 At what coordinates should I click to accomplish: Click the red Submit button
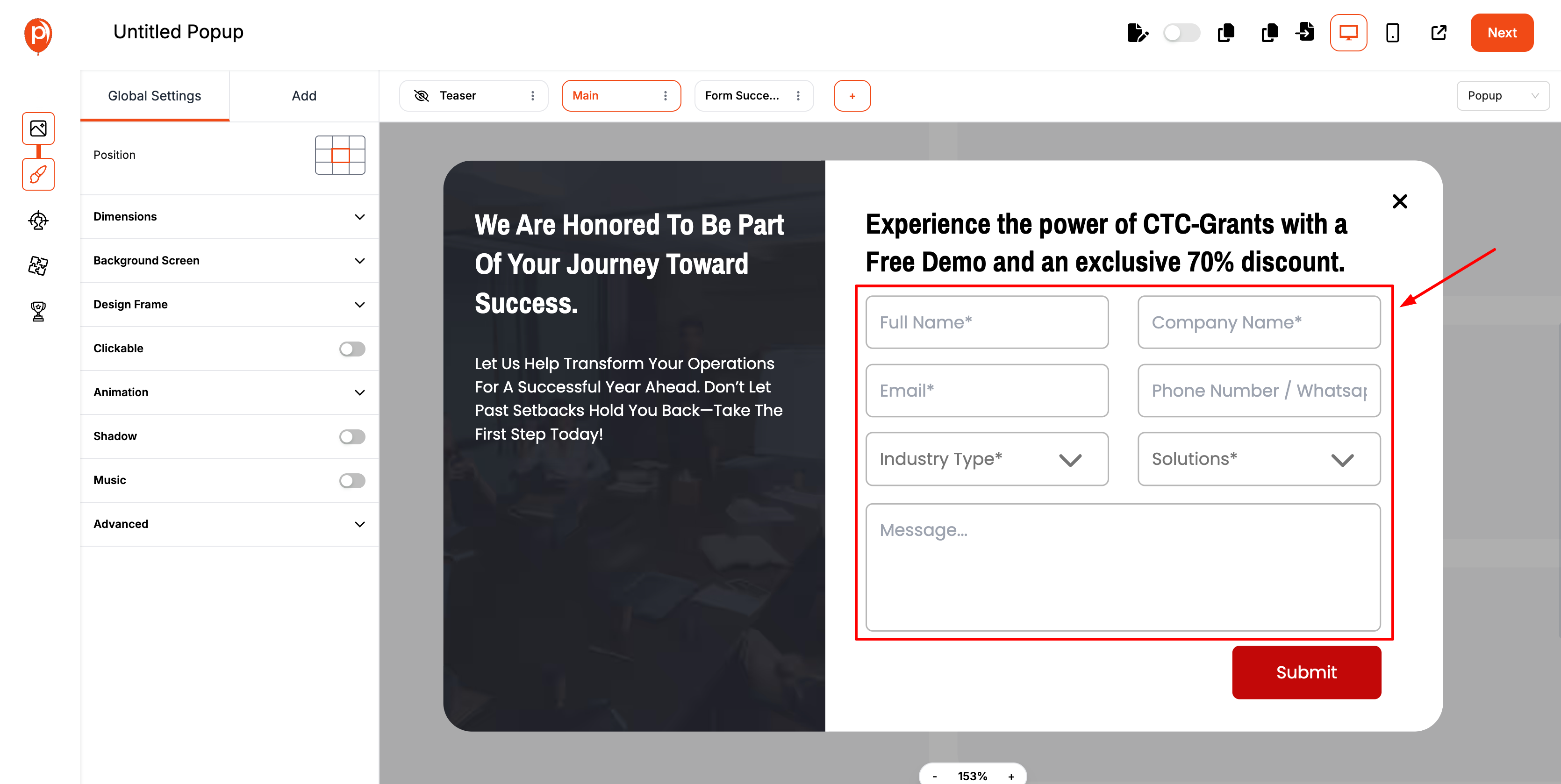click(x=1306, y=672)
